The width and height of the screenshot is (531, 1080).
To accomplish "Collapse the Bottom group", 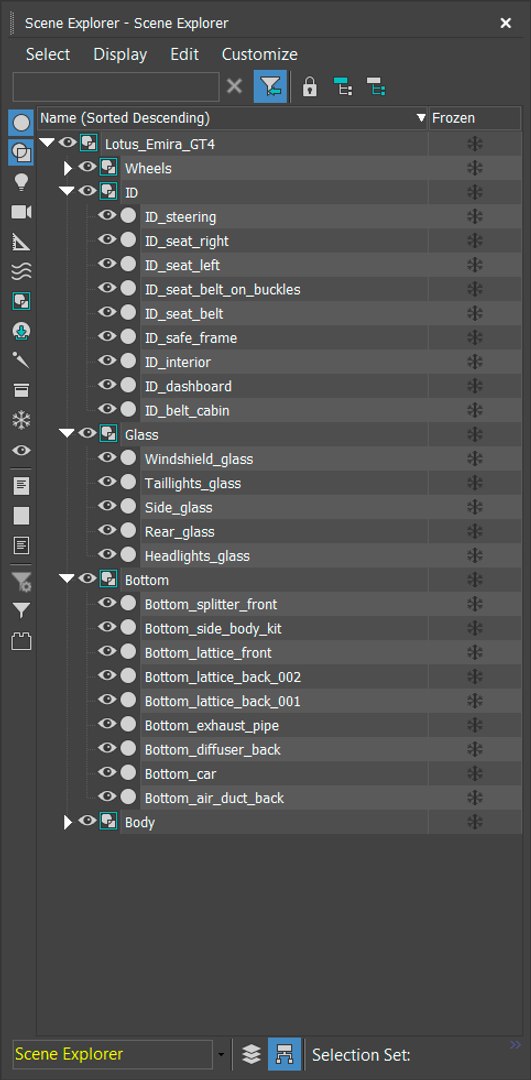I will pos(67,579).
